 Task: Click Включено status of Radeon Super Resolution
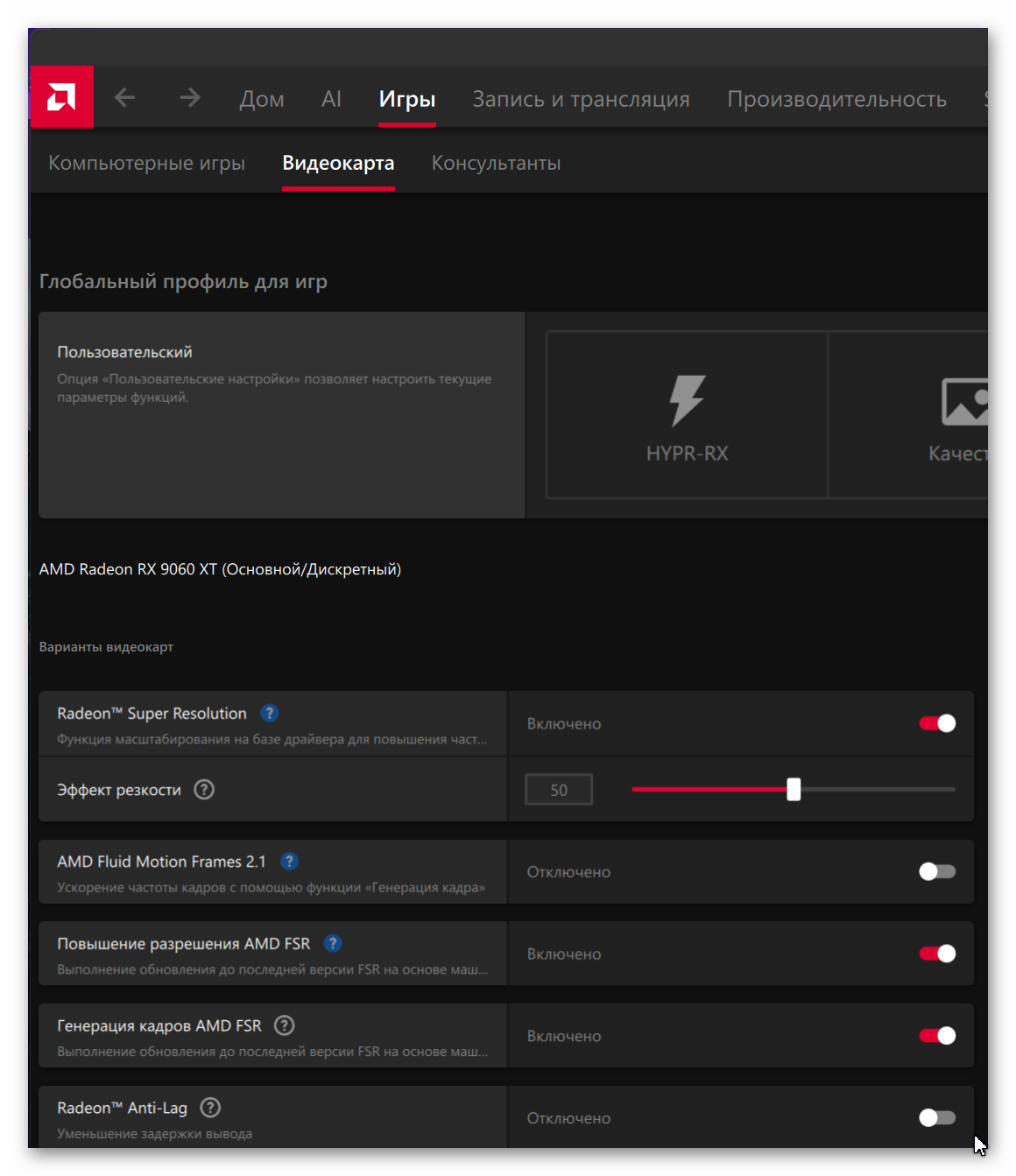tap(564, 724)
